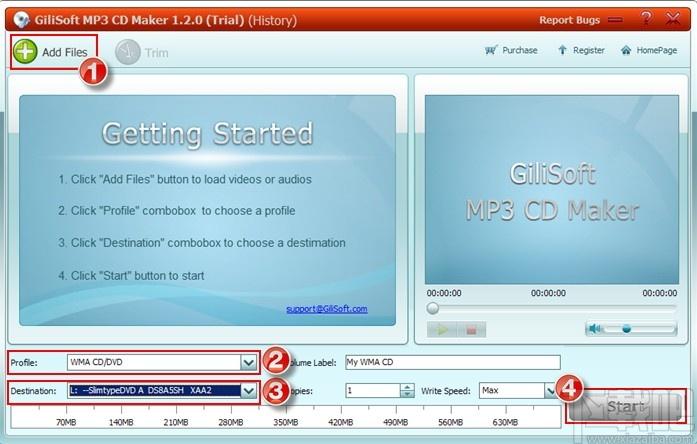Click the HomePage house icon
Image resolution: width=697 pixels, height=444 pixels.
[x=626, y=50]
